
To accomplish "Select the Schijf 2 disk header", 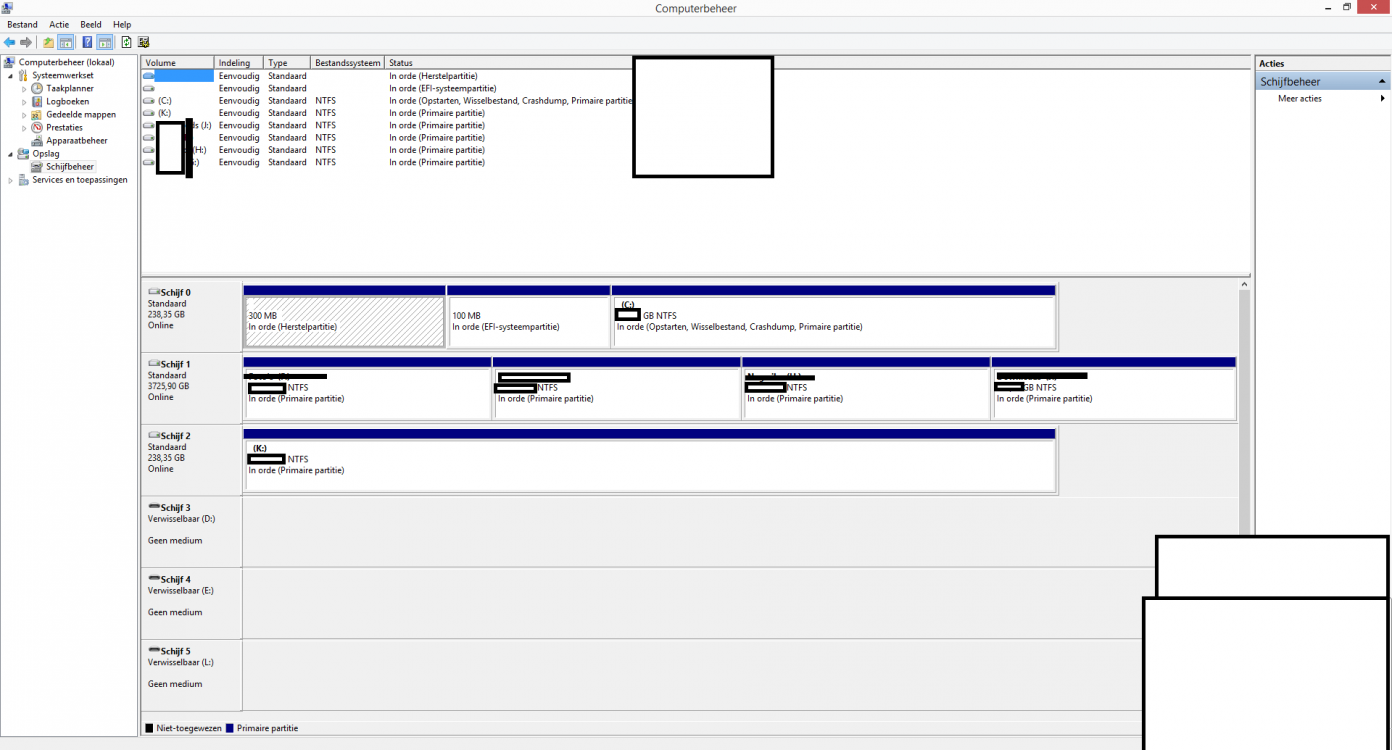I will (x=191, y=460).
